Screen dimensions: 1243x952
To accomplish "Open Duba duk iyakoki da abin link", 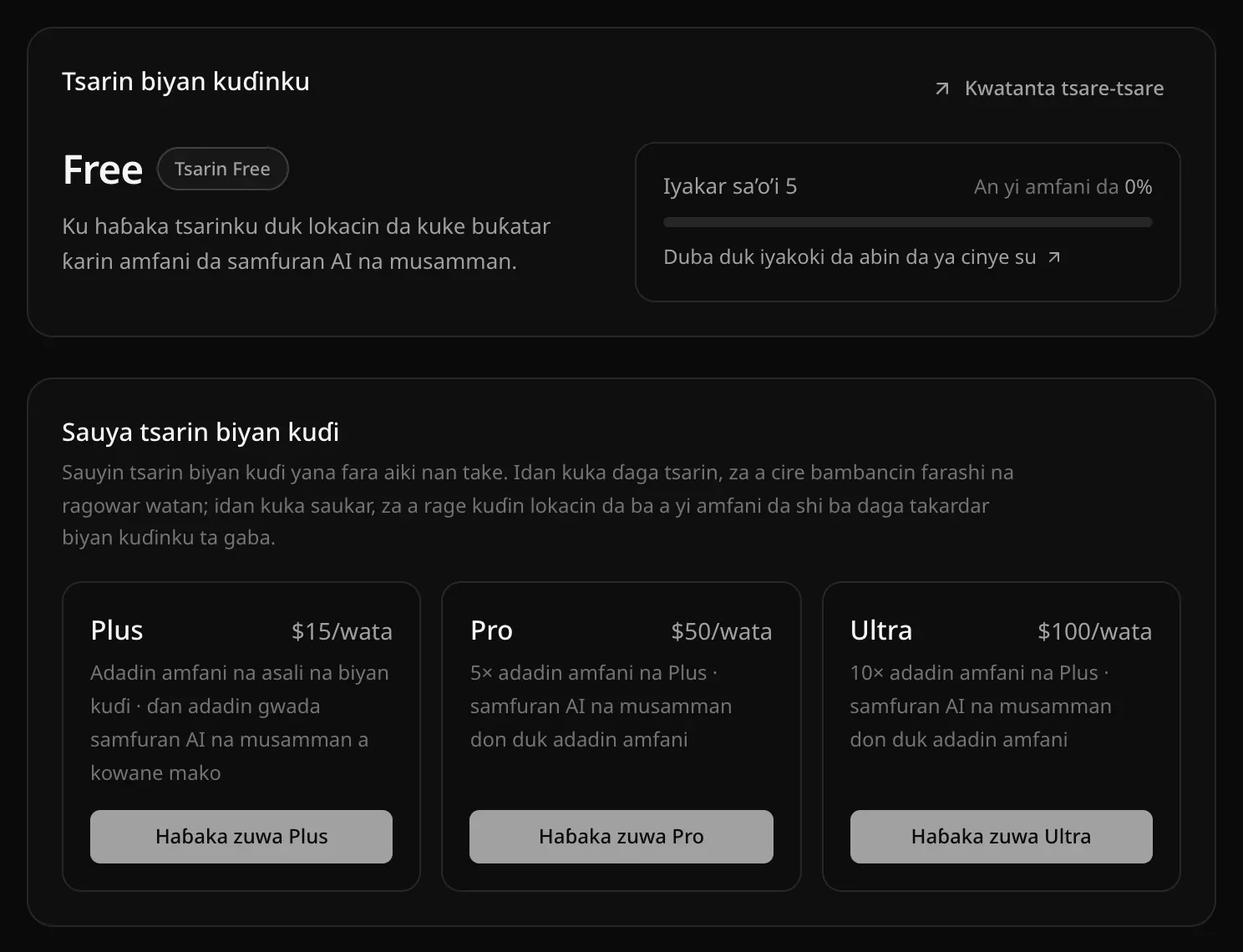I will pos(862,257).
